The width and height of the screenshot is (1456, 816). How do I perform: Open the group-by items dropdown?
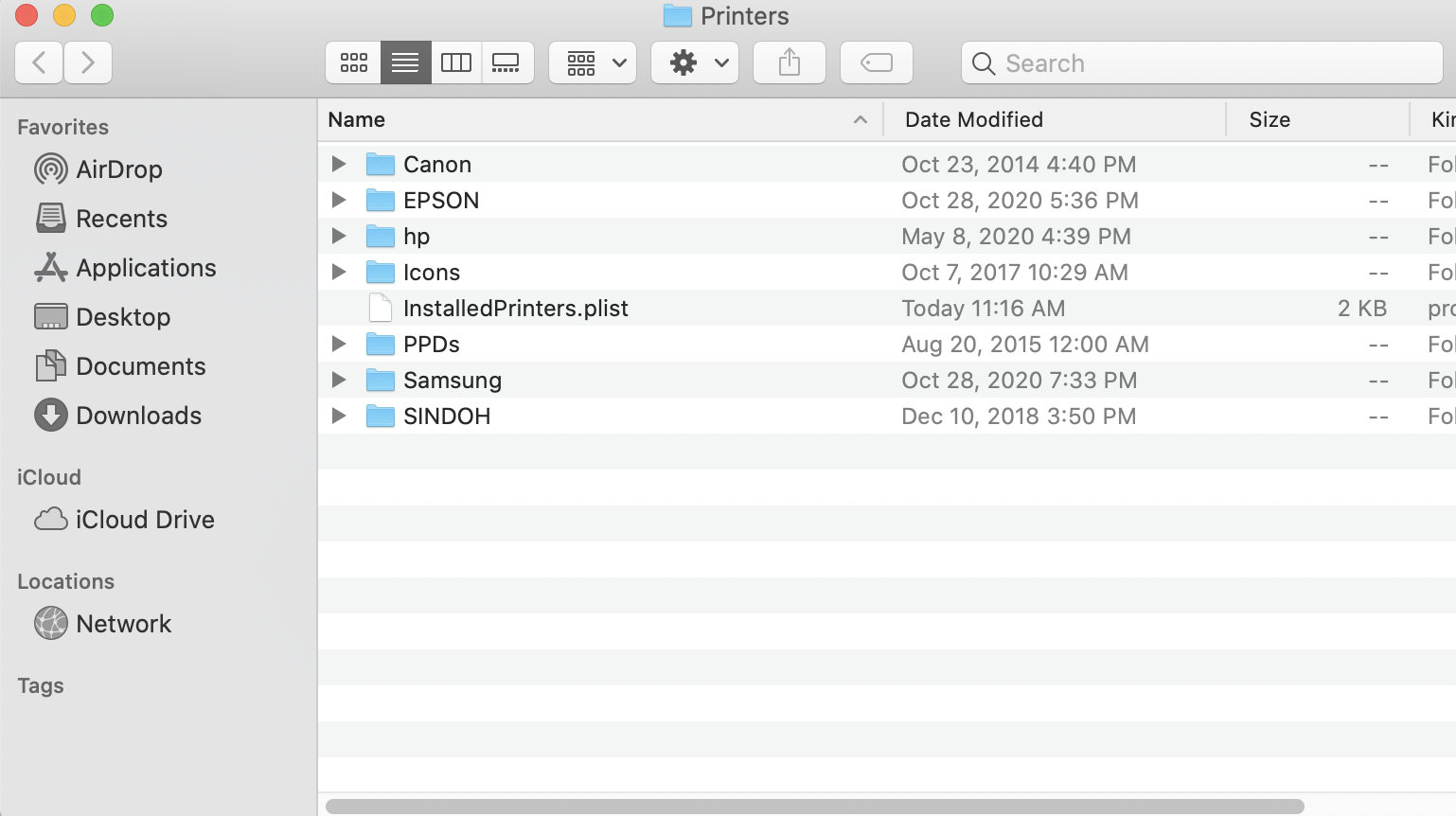click(x=593, y=62)
